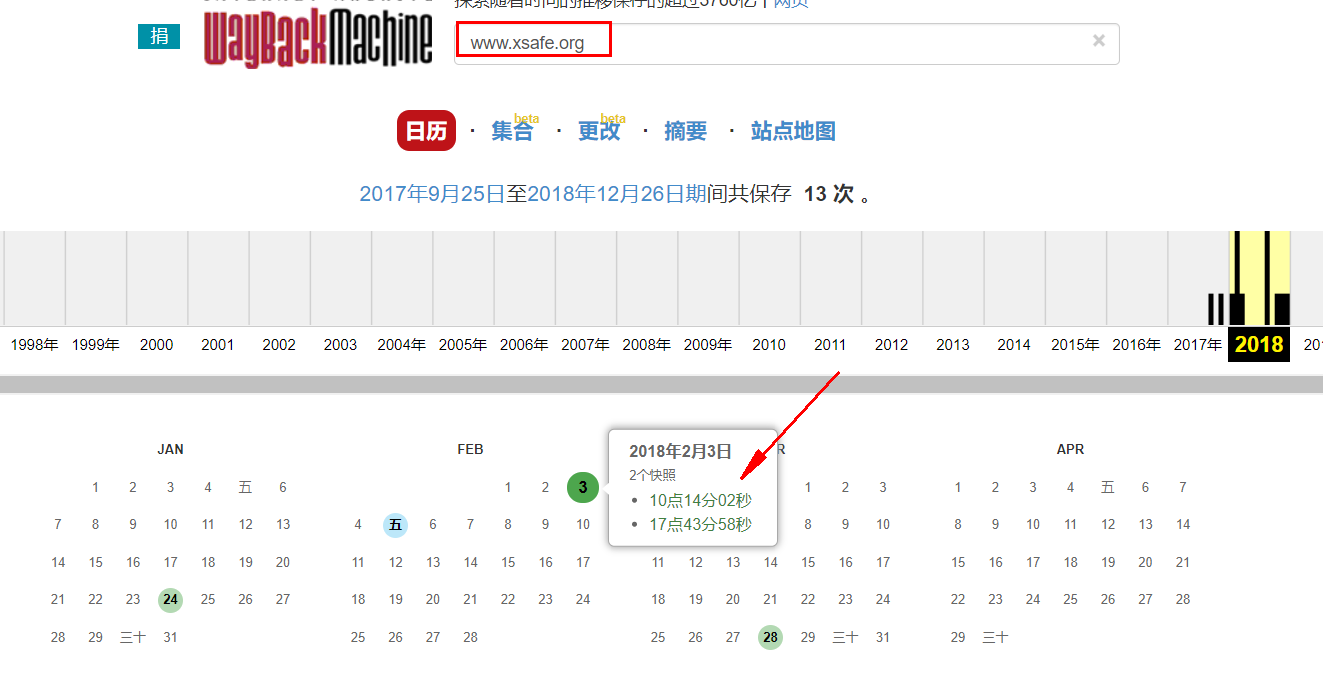Switch to the 更改 changes tab
This screenshot has width=1323, height=691.
[x=599, y=131]
